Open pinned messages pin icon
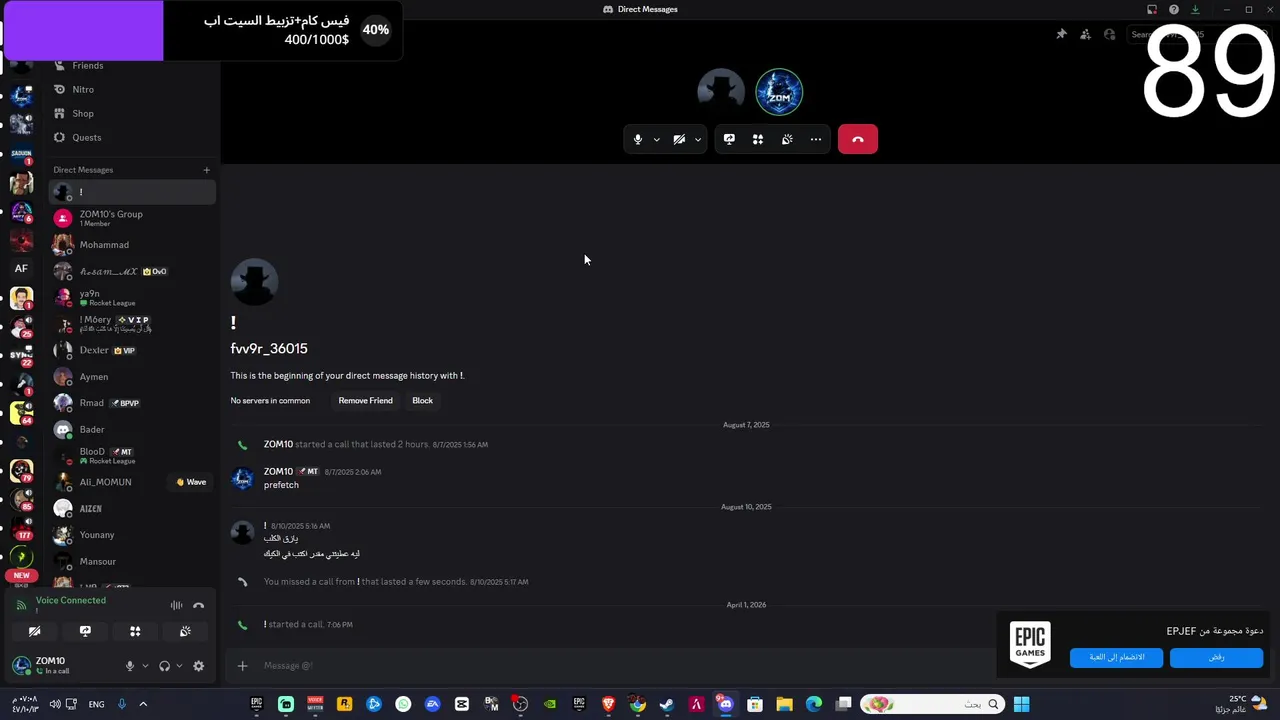 pos(1061,34)
